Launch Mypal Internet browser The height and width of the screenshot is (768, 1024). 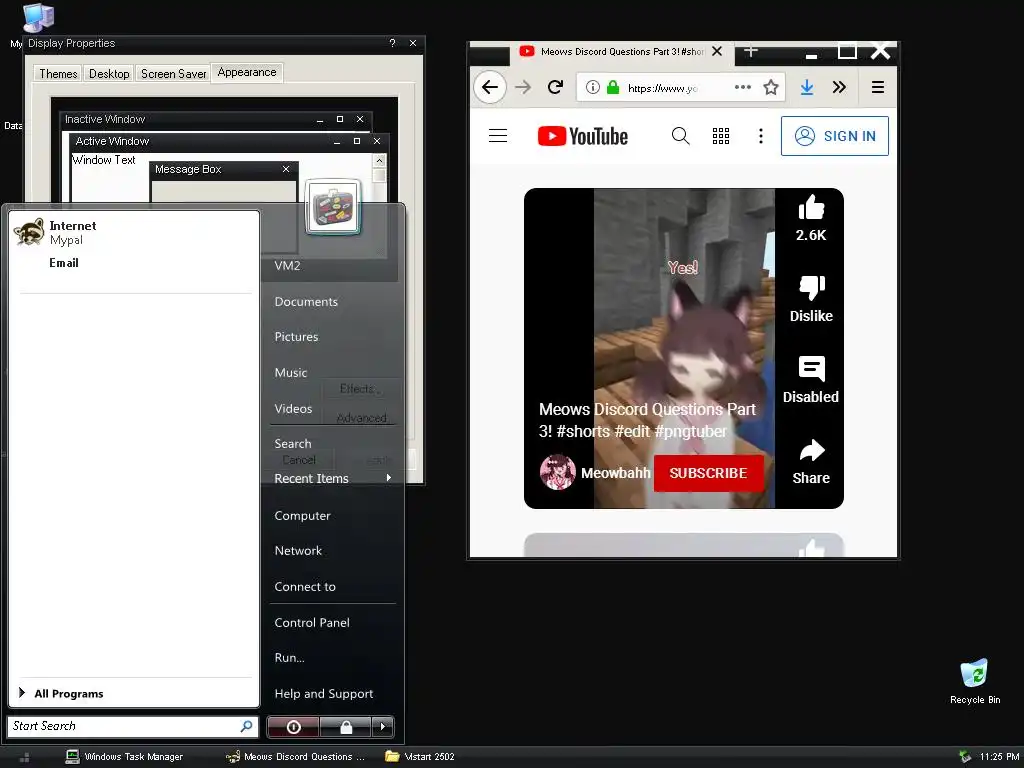(x=134, y=232)
